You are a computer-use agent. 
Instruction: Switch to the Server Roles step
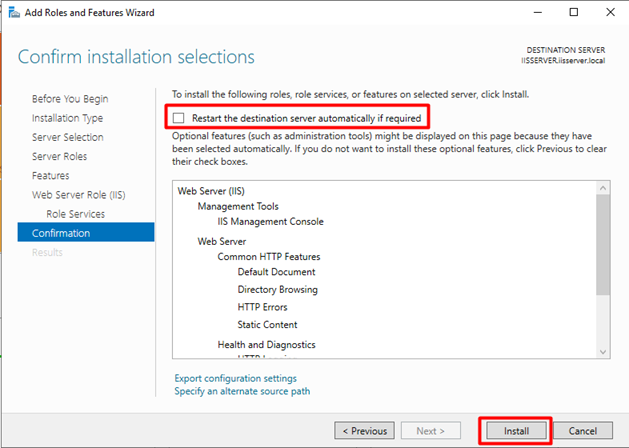pyautogui.click(x=59, y=156)
